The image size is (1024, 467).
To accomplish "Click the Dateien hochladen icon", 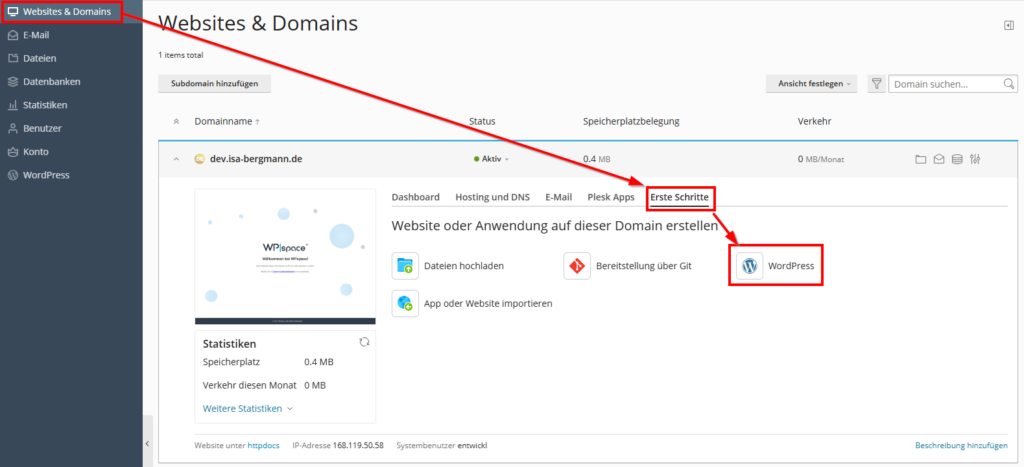I will [405, 266].
